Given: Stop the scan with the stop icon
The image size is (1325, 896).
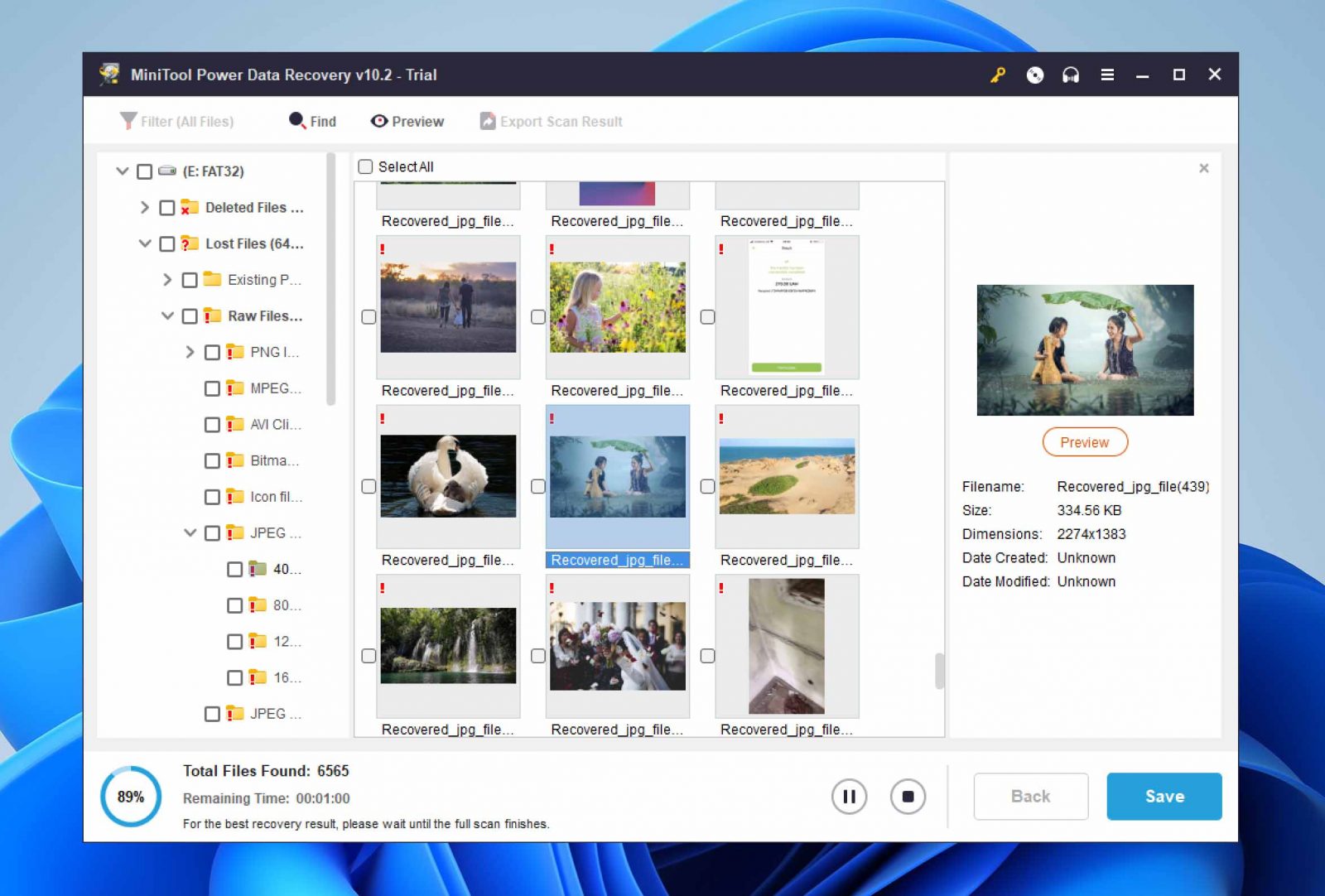Looking at the screenshot, I should tap(907, 796).
